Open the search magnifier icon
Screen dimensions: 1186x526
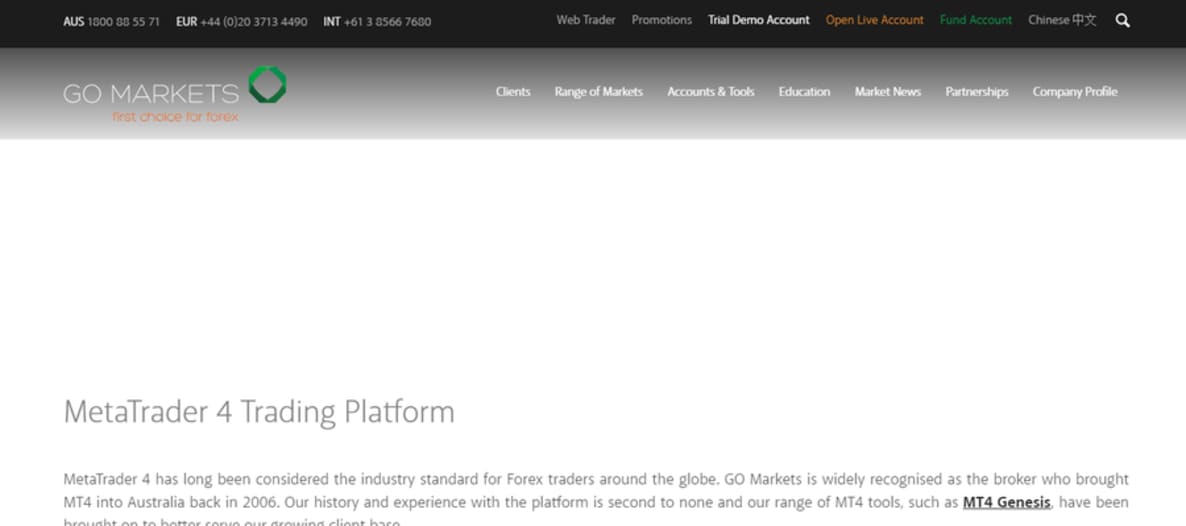pyautogui.click(x=1122, y=20)
